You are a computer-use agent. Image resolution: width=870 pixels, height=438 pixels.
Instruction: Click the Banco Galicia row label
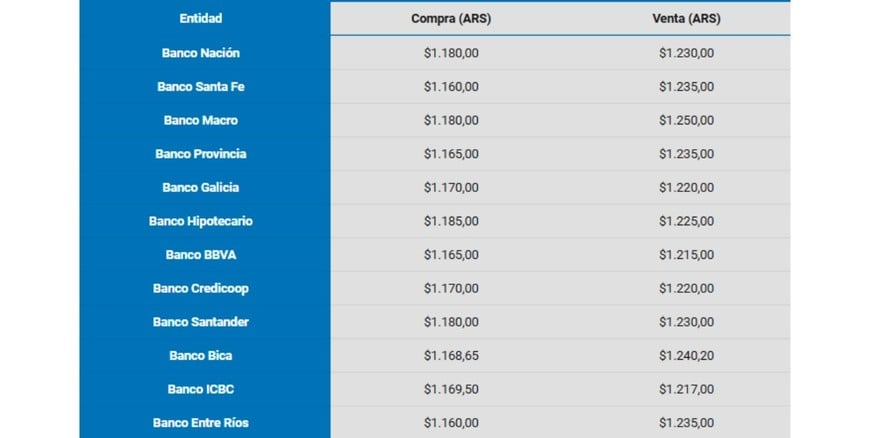click(201, 188)
